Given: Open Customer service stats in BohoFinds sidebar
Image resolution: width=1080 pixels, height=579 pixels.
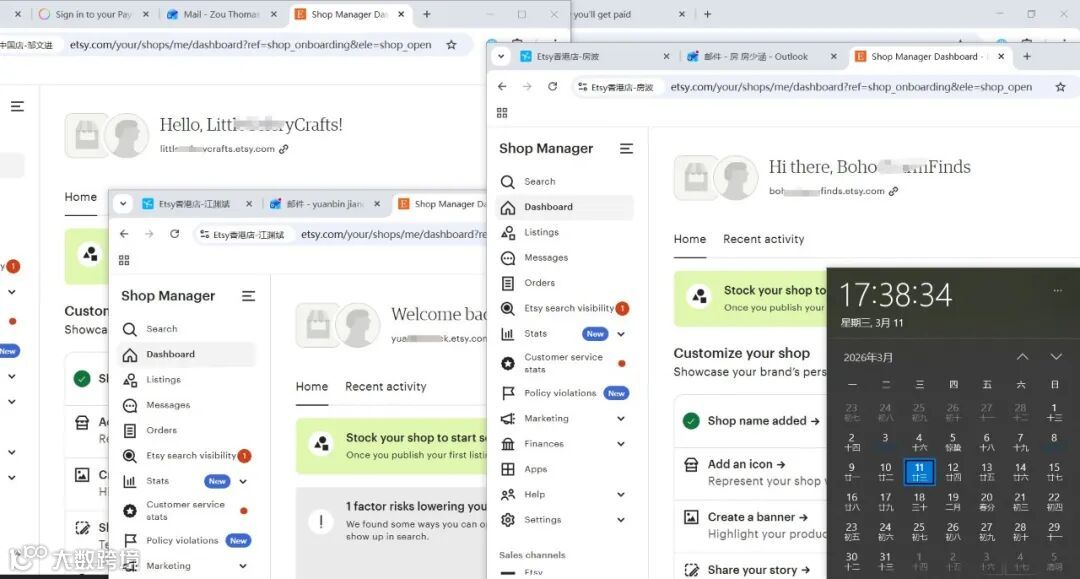Looking at the screenshot, I should tap(564, 363).
